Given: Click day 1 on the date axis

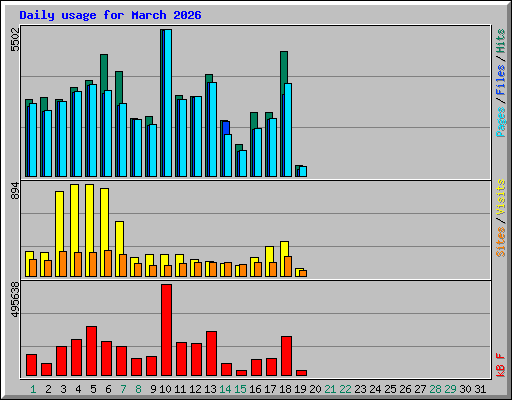Looking at the screenshot, I should pyautogui.click(x=33, y=389).
